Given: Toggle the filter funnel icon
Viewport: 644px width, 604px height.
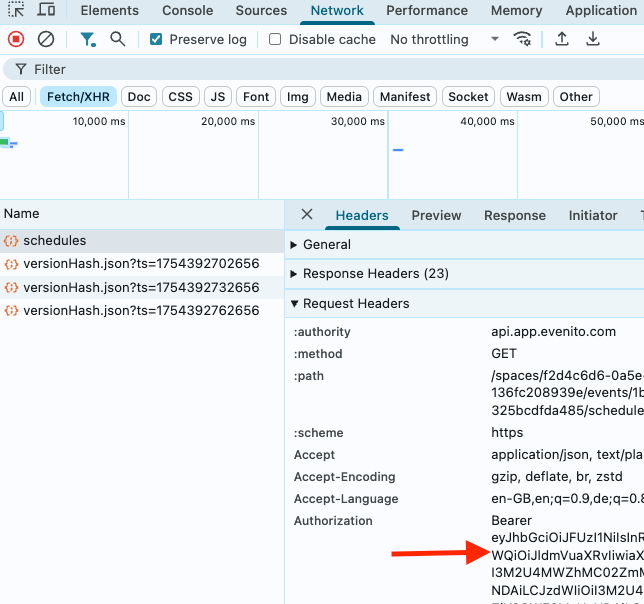Looking at the screenshot, I should pyautogui.click(x=88, y=39).
